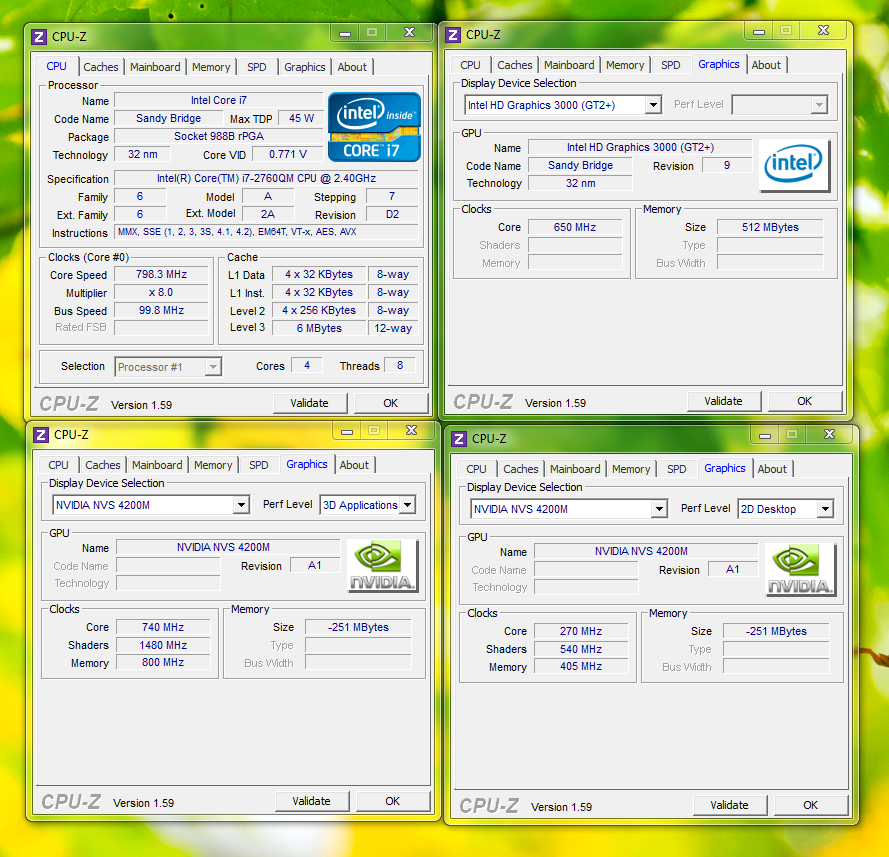Click the Core clock value 740 MHz
This screenshot has width=889, height=857.
pos(163,627)
